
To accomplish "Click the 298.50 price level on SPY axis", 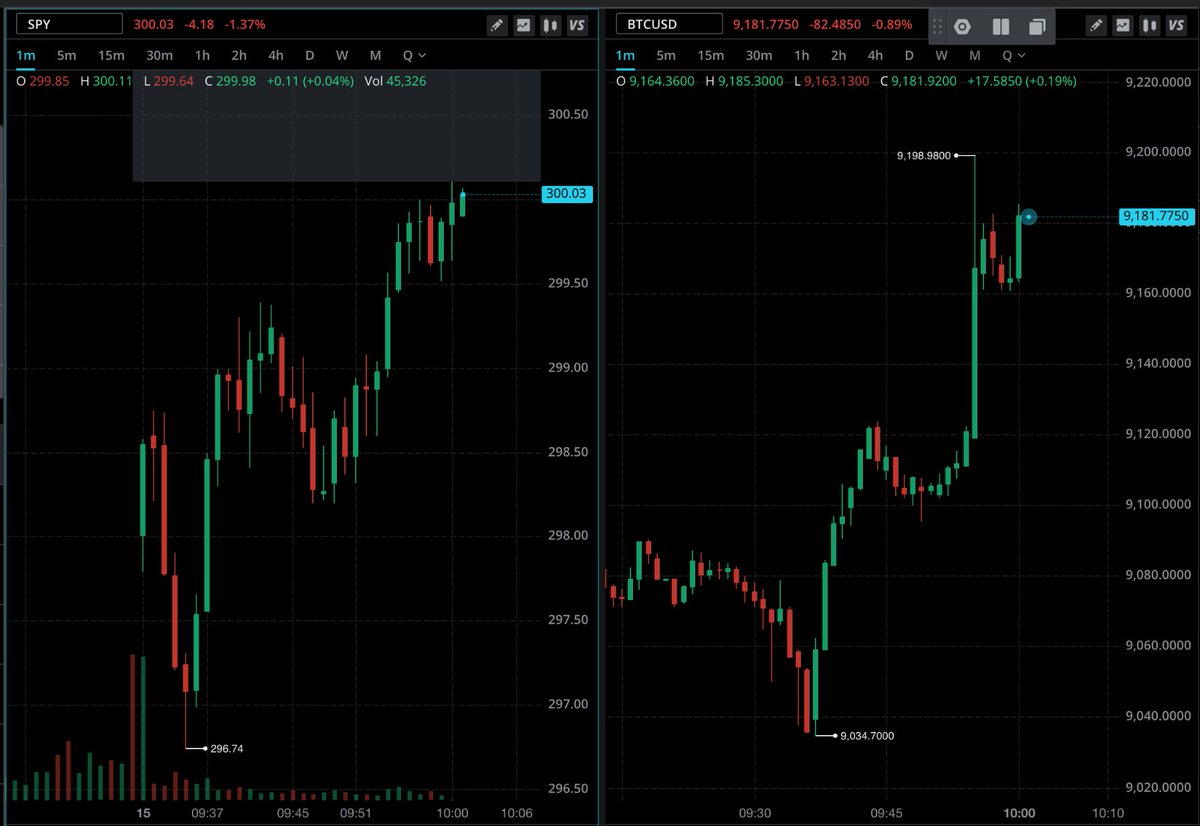I will coord(566,452).
